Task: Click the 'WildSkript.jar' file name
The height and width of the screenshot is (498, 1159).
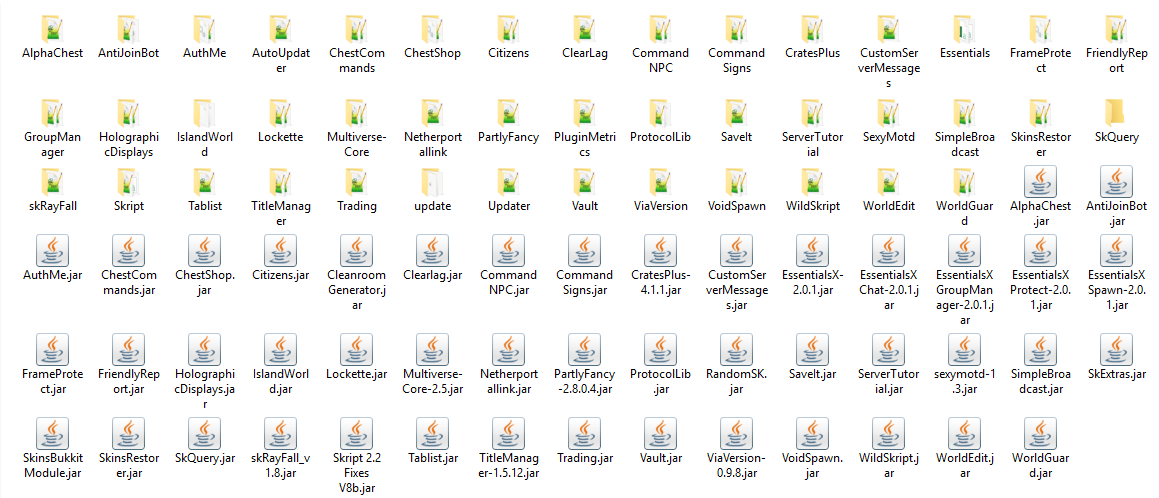Action: coord(889,465)
